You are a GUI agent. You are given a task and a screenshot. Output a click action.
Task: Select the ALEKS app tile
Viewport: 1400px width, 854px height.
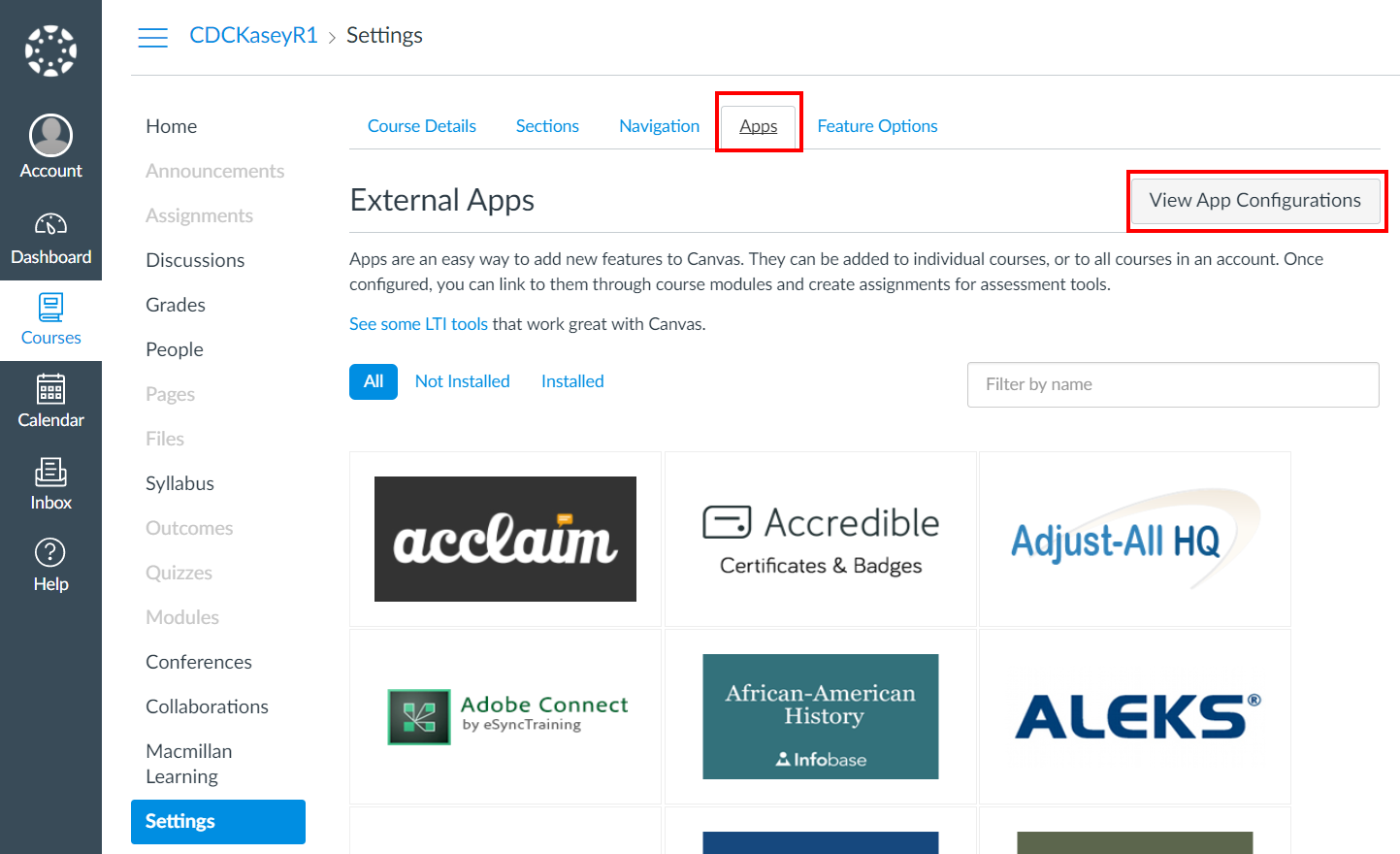point(1135,716)
